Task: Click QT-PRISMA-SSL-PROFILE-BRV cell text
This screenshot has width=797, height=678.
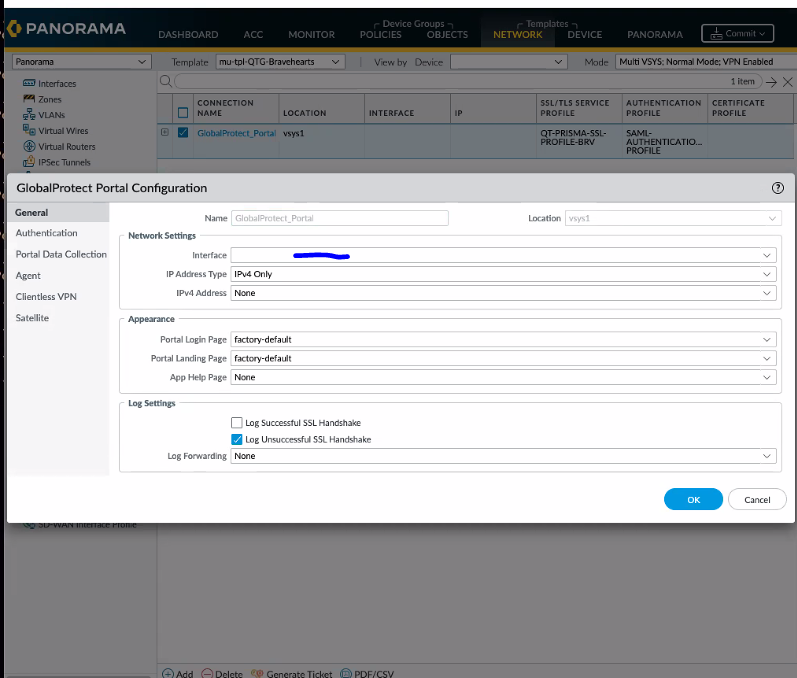Action: click(573, 137)
